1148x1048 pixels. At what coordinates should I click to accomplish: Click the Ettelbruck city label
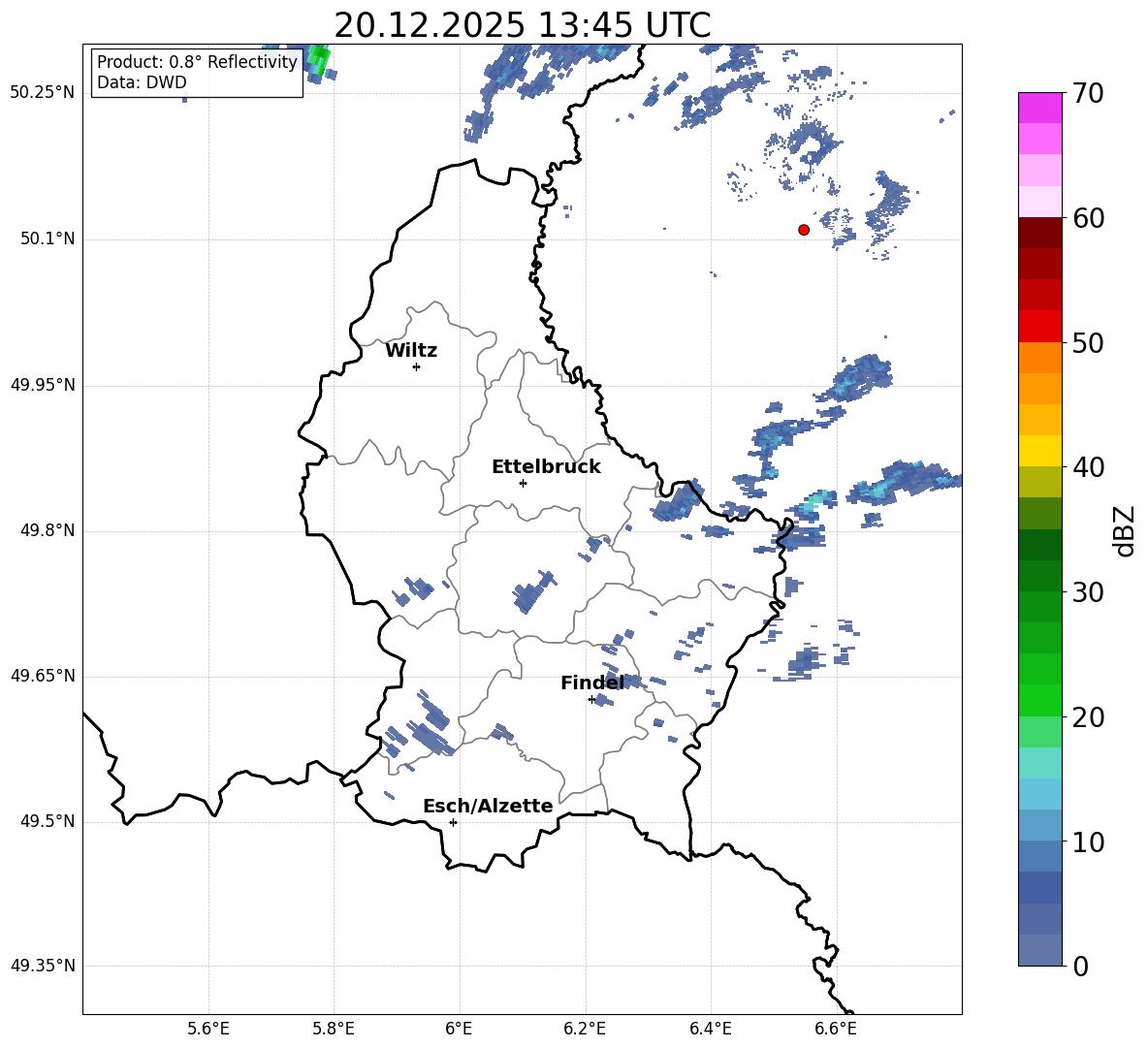pyautogui.click(x=546, y=467)
